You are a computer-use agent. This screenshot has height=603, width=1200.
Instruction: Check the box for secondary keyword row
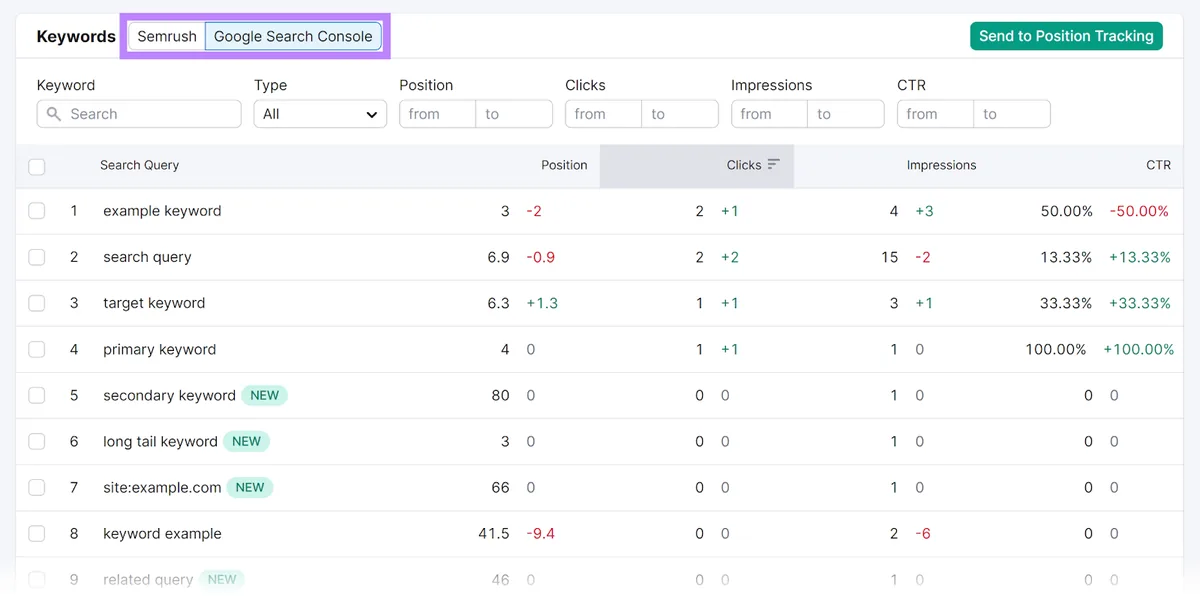click(37, 395)
